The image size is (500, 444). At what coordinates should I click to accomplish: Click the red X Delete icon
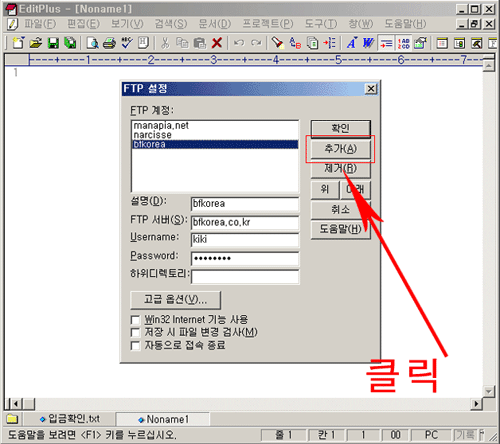[x=217, y=43]
